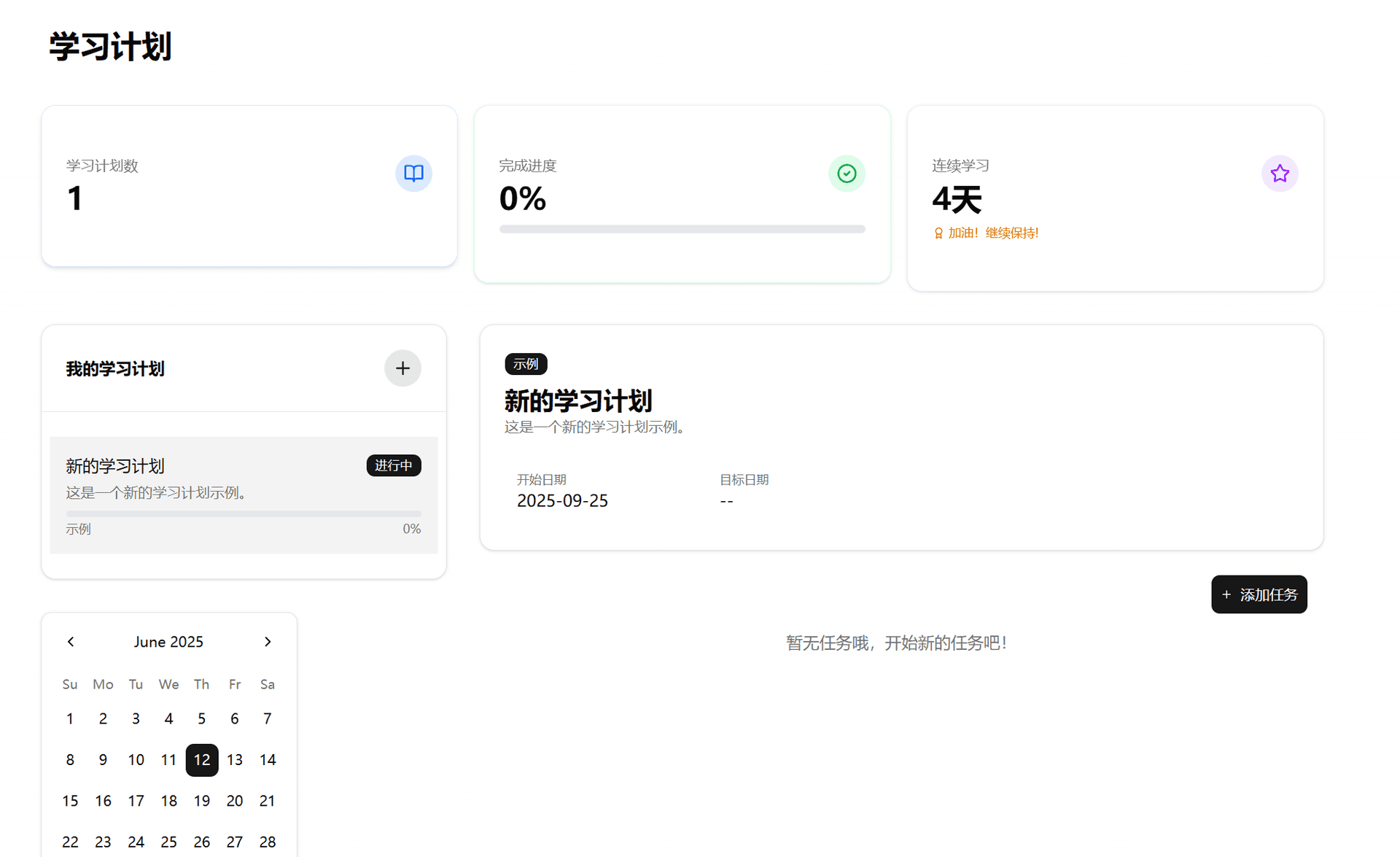The image size is (1400, 857).
Task: Click the purple star streak icon
Action: tap(1279, 174)
